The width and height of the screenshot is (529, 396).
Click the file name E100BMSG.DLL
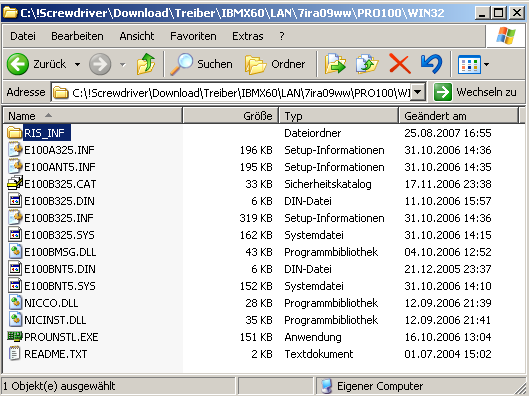(x=60, y=252)
